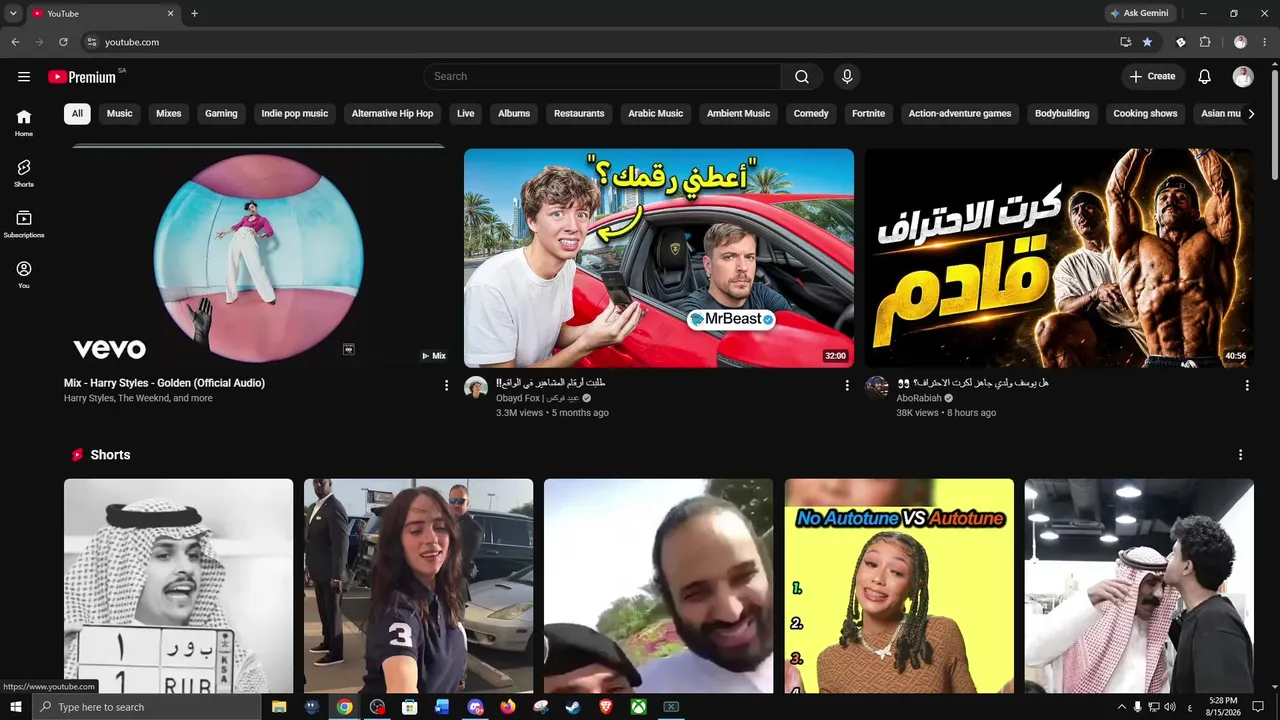Reload the page in Chrome
This screenshot has height=720, width=1280.
[x=63, y=42]
